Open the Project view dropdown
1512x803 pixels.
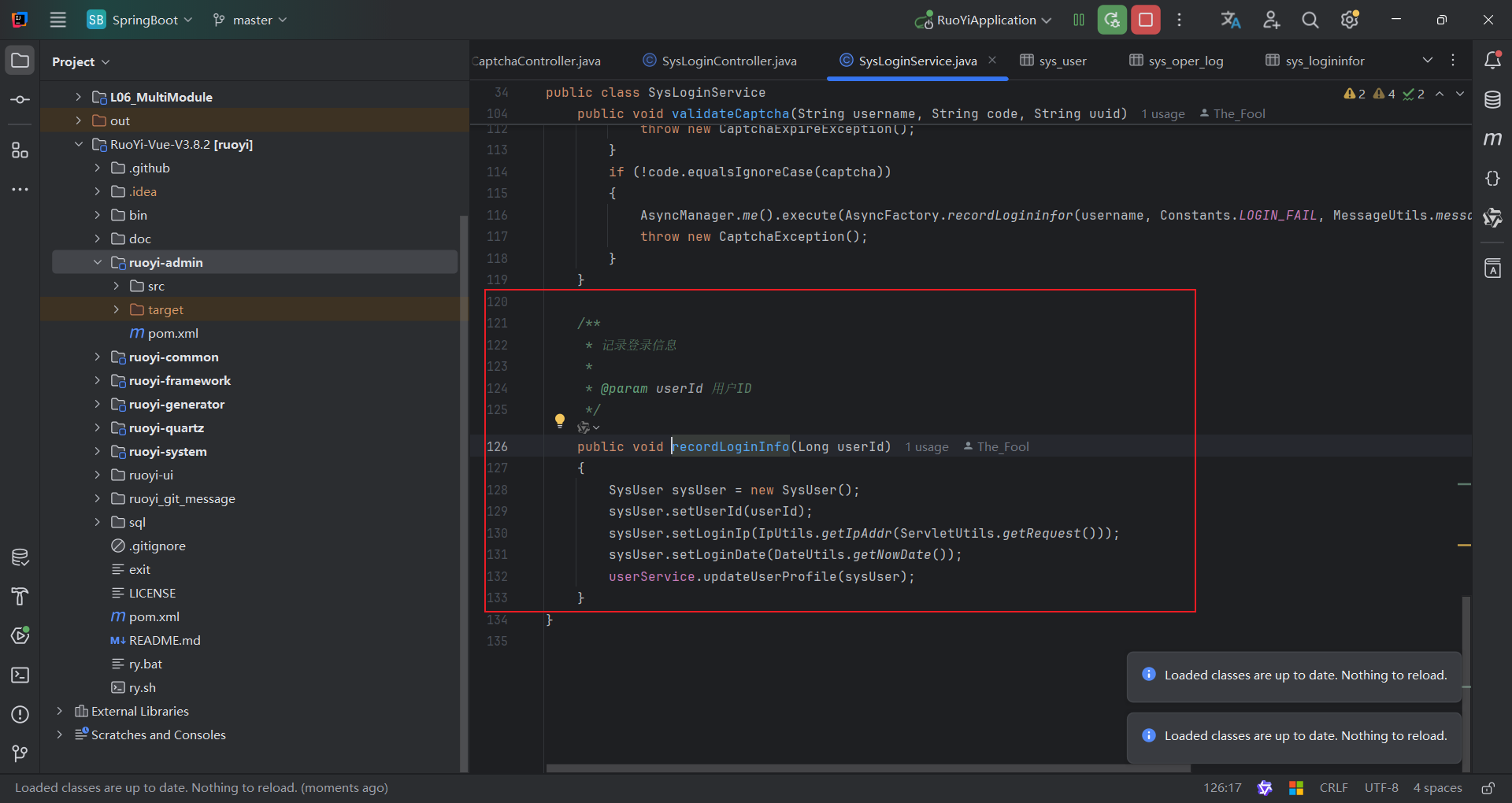[x=80, y=61]
